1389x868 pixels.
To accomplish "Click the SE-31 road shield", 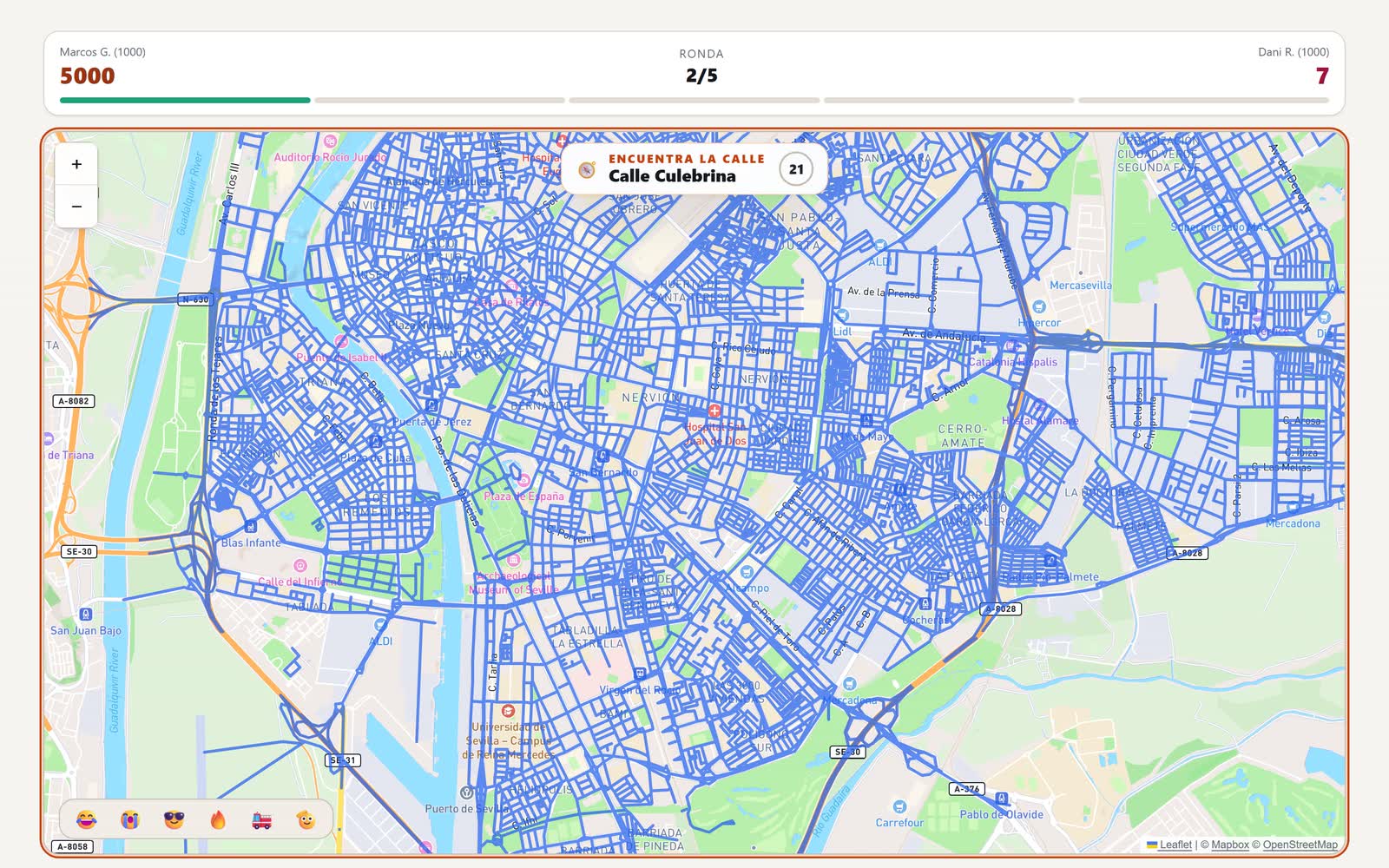I will [343, 760].
